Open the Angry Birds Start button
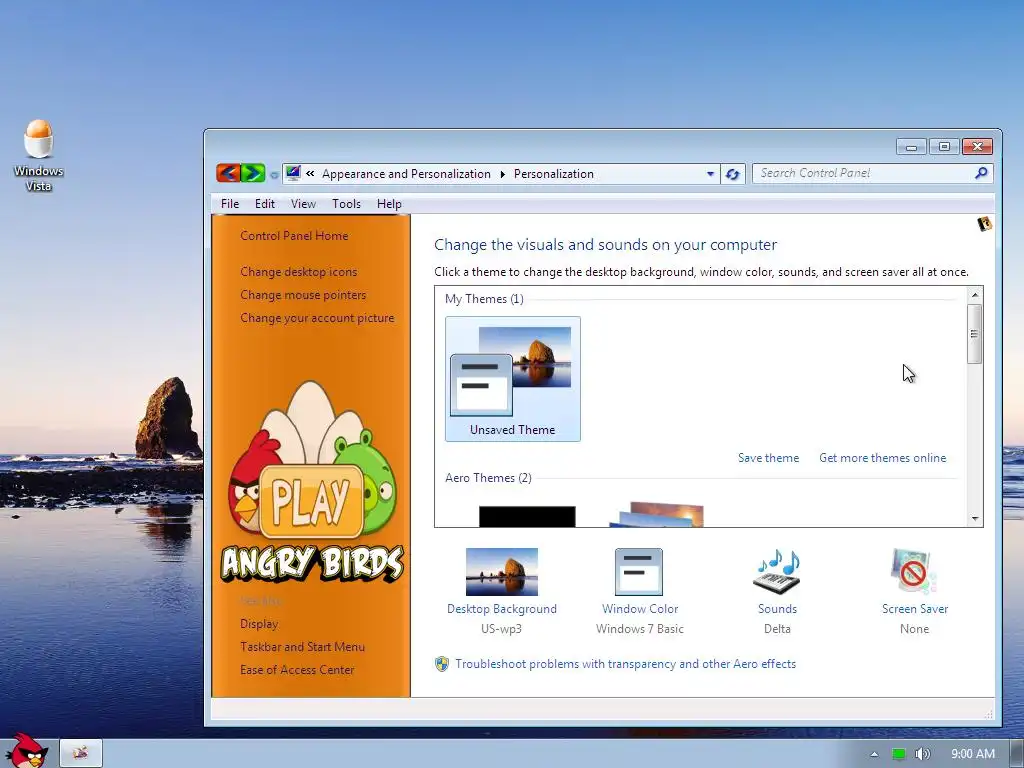Screen dimensions: 1024x768 [x=25, y=751]
